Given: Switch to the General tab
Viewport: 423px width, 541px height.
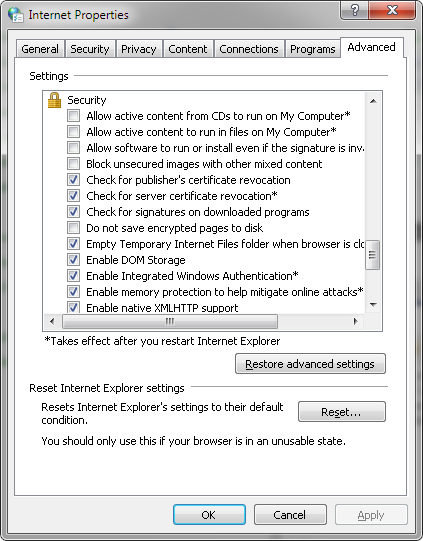Looking at the screenshot, I should pyautogui.click(x=40, y=49).
